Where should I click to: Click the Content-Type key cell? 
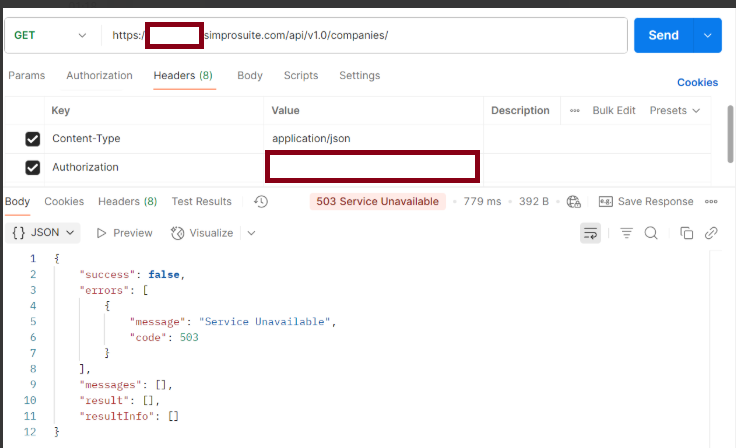pos(154,139)
